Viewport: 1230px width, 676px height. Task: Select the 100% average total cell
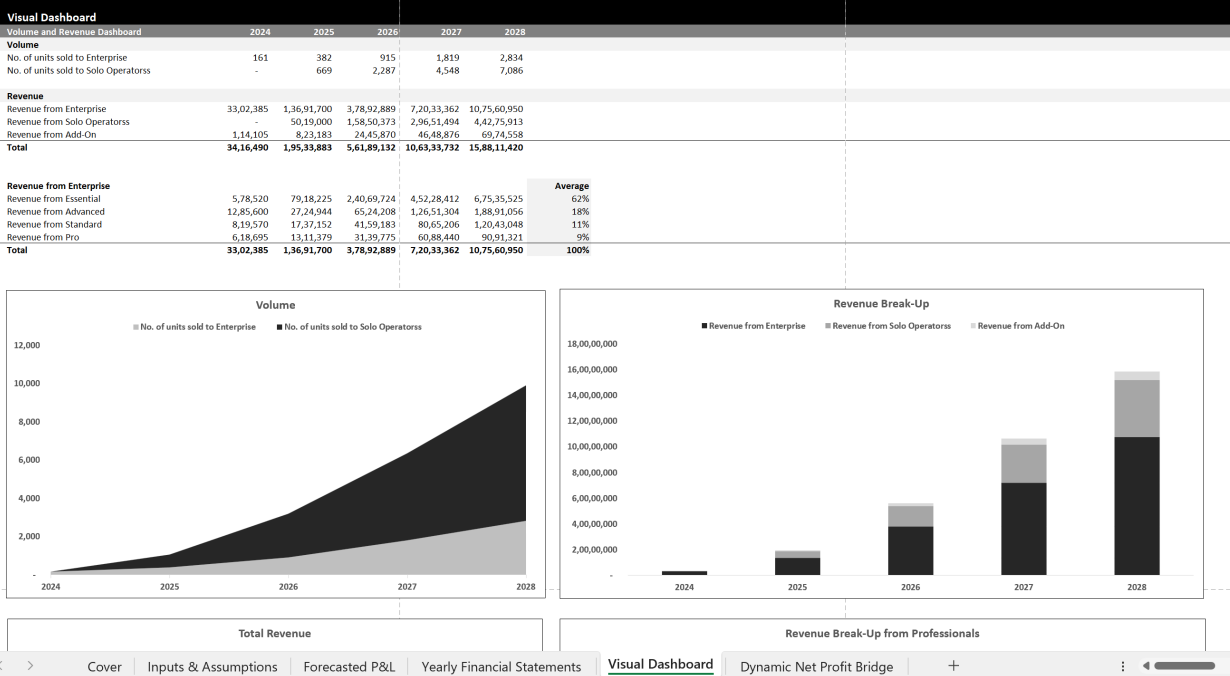click(577, 250)
